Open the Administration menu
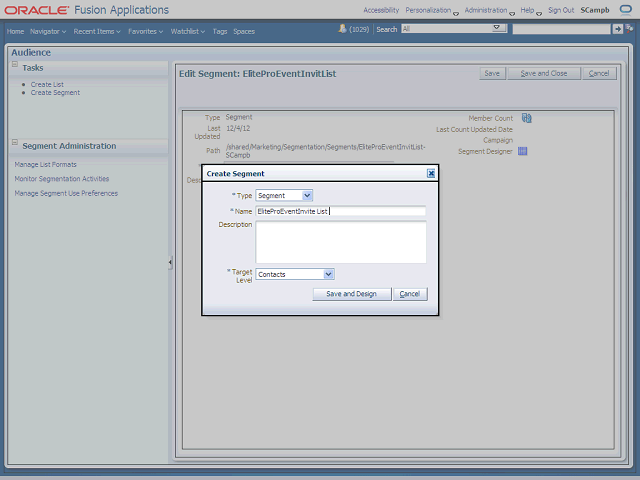Viewport: 640px width, 480px height. click(x=489, y=11)
